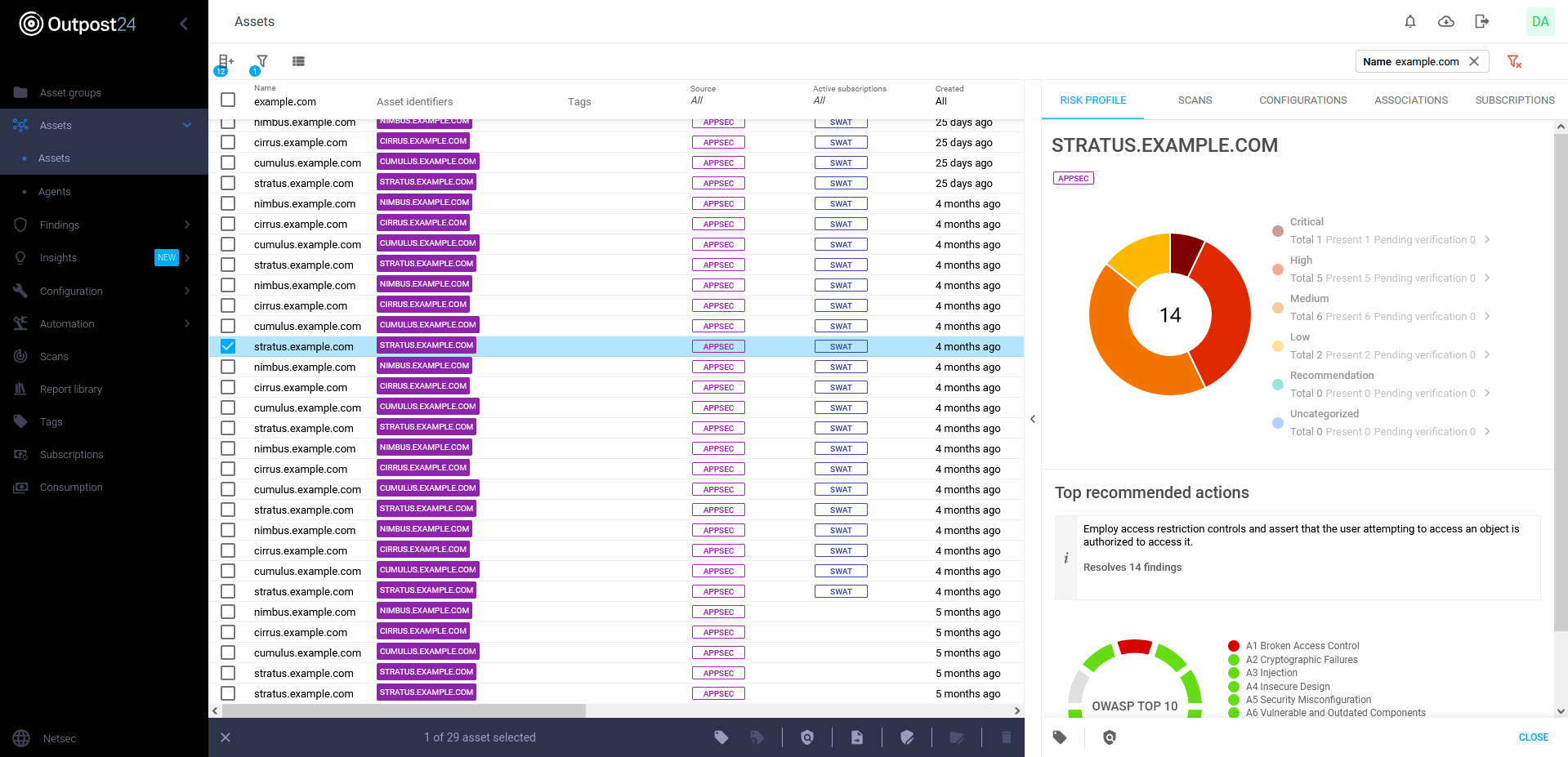Click the column list view icon
The height and width of the screenshot is (757, 1568).
tap(298, 61)
